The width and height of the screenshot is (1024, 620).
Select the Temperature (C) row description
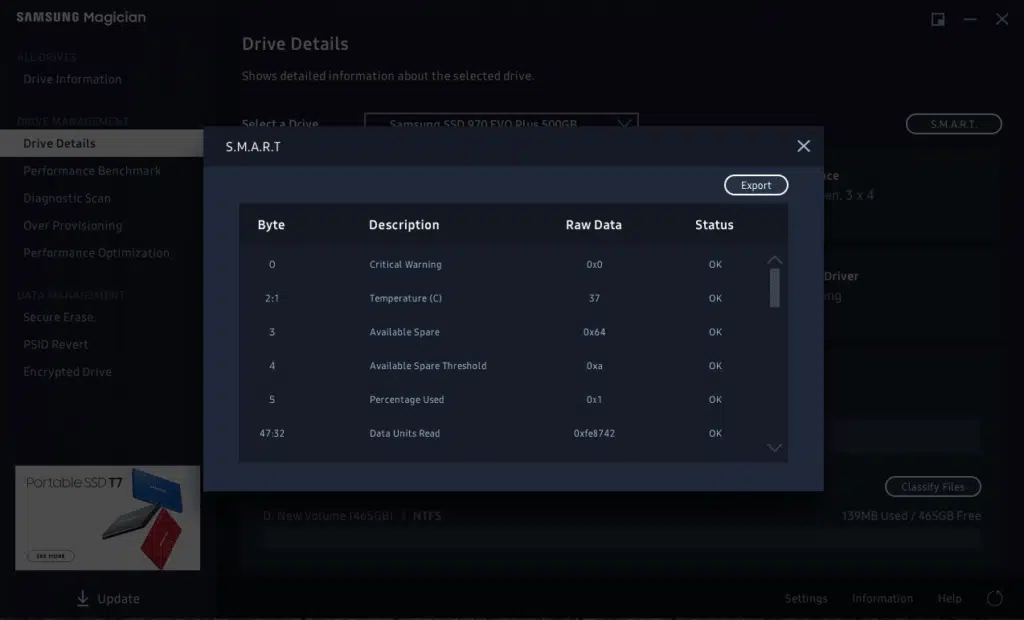[406, 299]
